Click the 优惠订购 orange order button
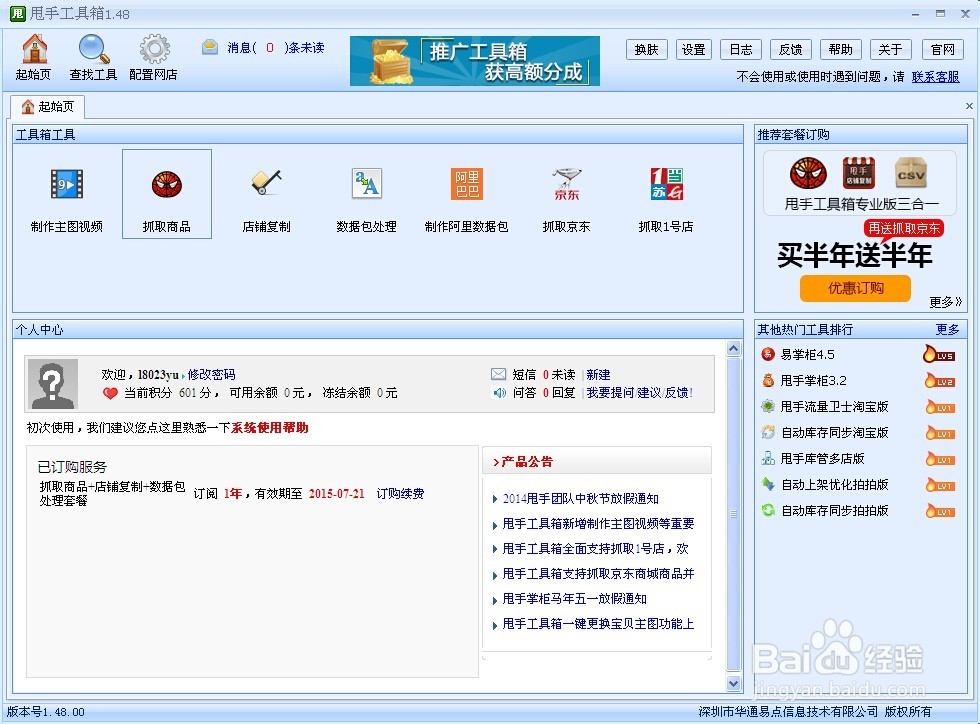Screen dimensions: 980x724 pyautogui.click(x=855, y=288)
